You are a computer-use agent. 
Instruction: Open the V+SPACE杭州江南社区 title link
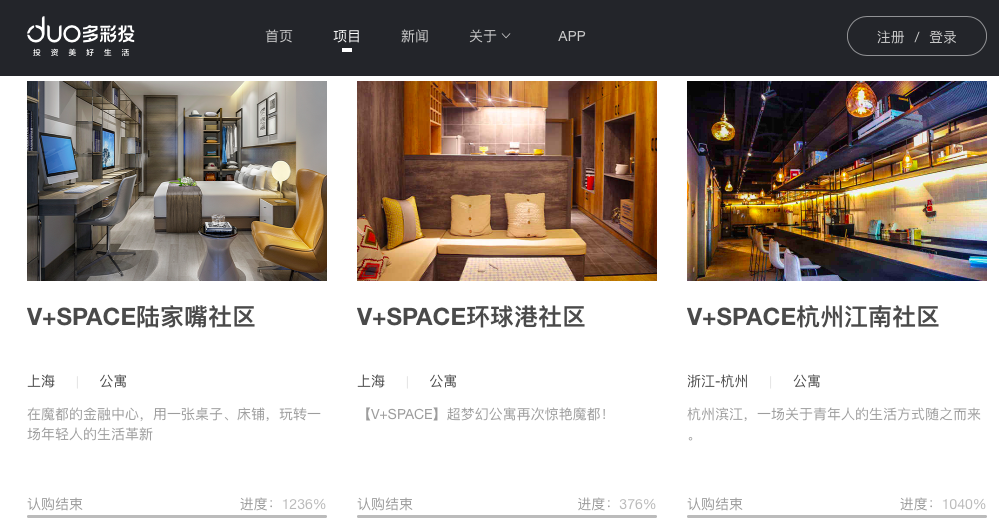[813, 317]
